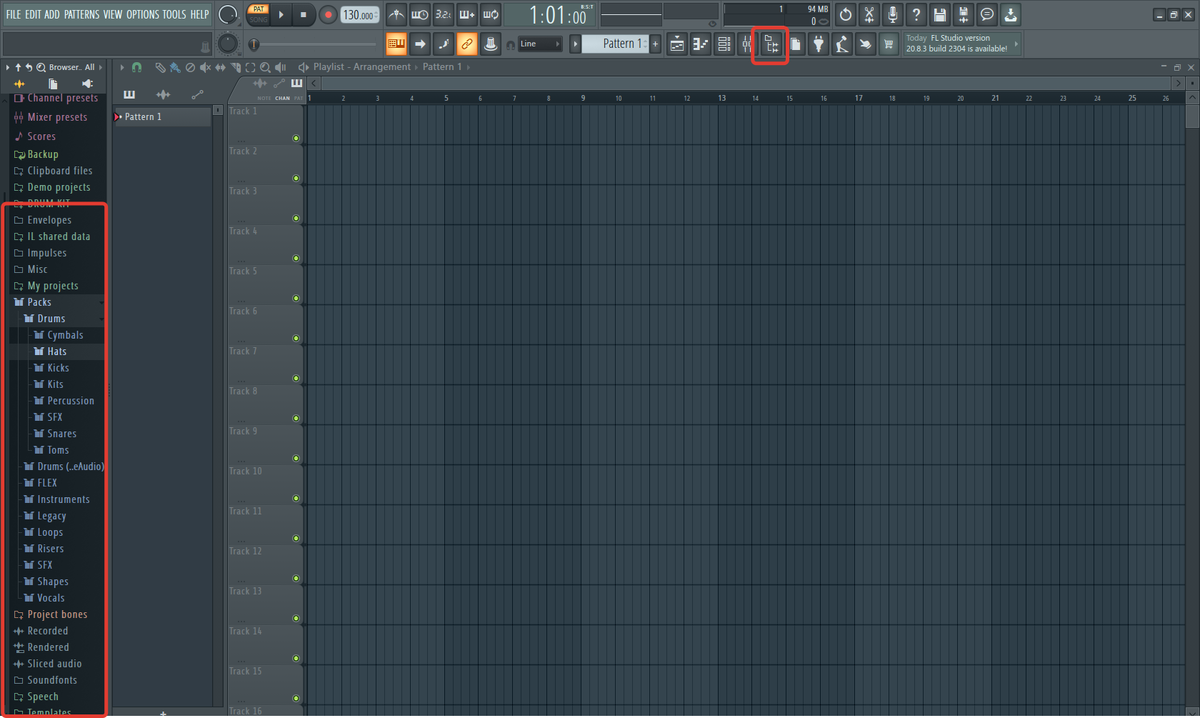
Task: Open touch keyboard / controllers icon
Action: [865, 44]
